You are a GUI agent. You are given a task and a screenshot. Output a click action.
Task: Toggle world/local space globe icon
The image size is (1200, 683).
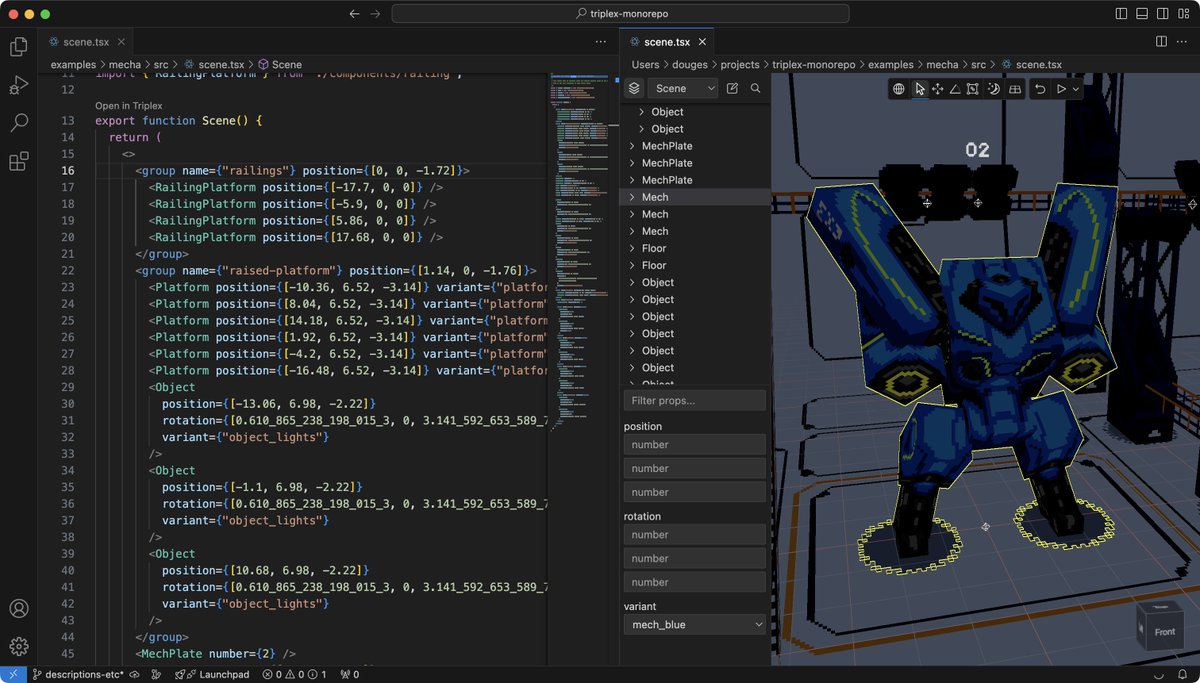point(899,89)
